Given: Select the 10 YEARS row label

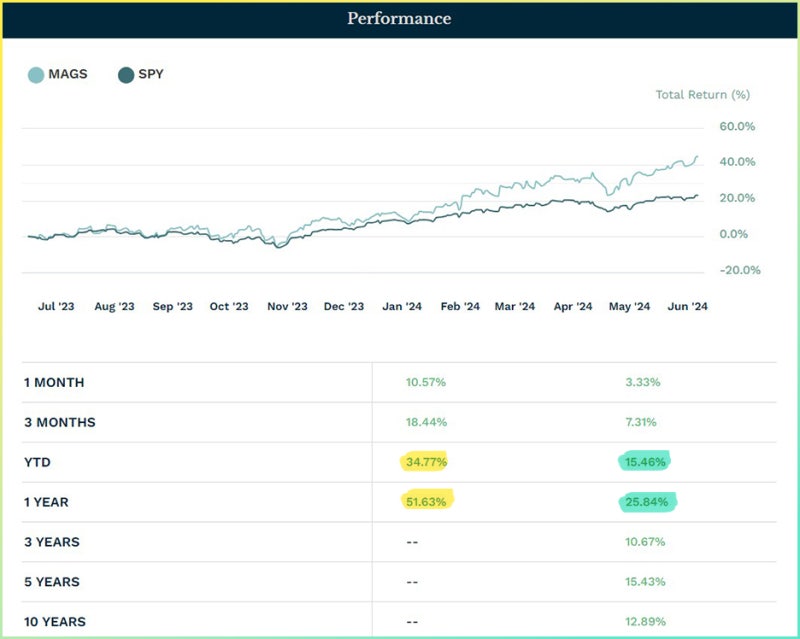Looking at the screenshot, I should coord(56,622).
